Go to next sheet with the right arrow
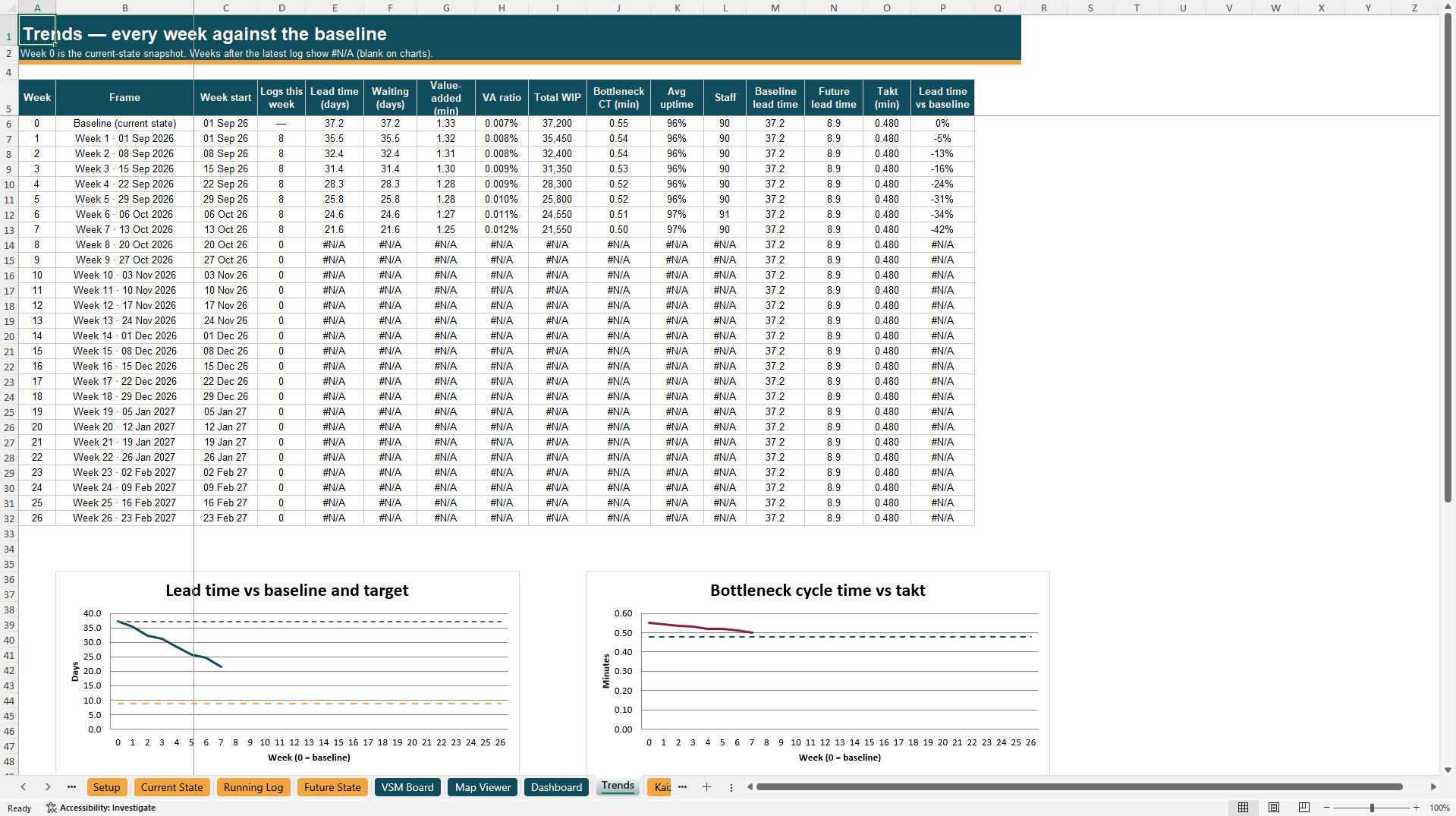This screenshot has width=1456, height=816. coord(48,787)
